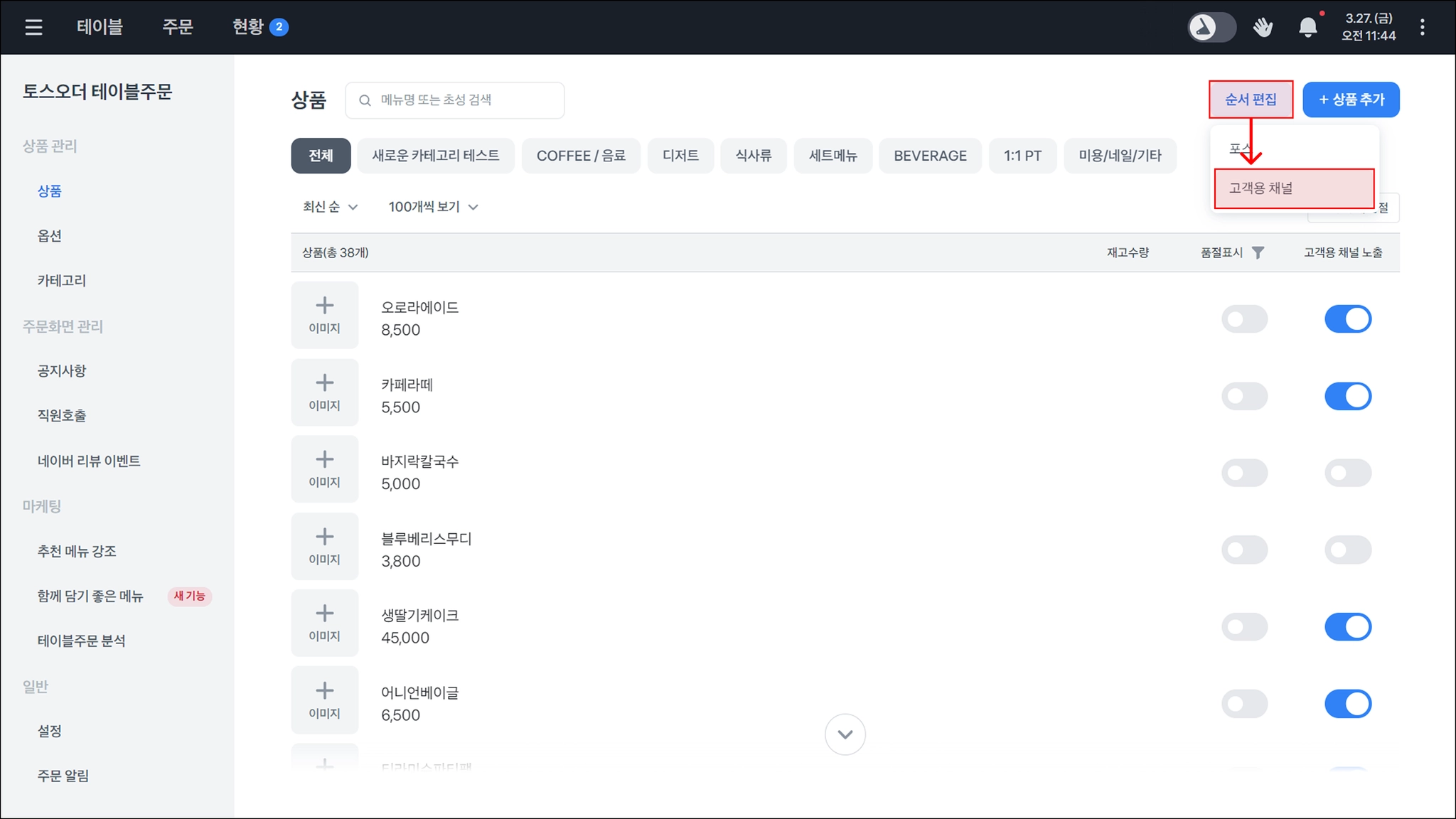Open the 최신 순 sort dropdown

330,207
